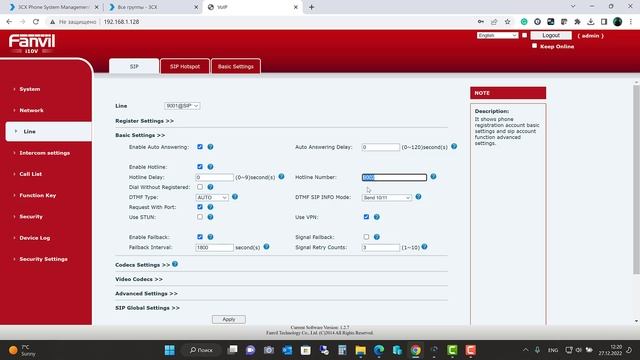Image resolution: width=640 pixels, height=360 pixels.
Task: Click help icon for Failback Interval
Action: [266, 247]
